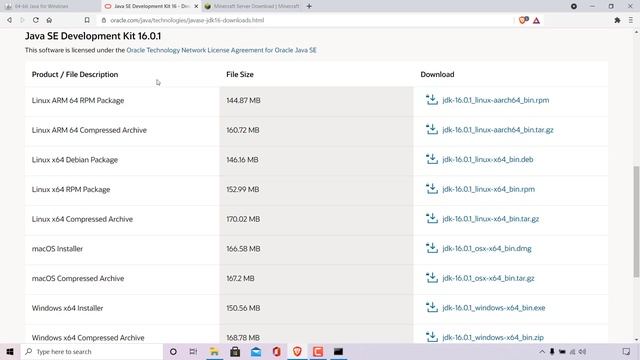Open the notification center icon
The height and width of the screenshot is (360, 640).
(626, 351)
